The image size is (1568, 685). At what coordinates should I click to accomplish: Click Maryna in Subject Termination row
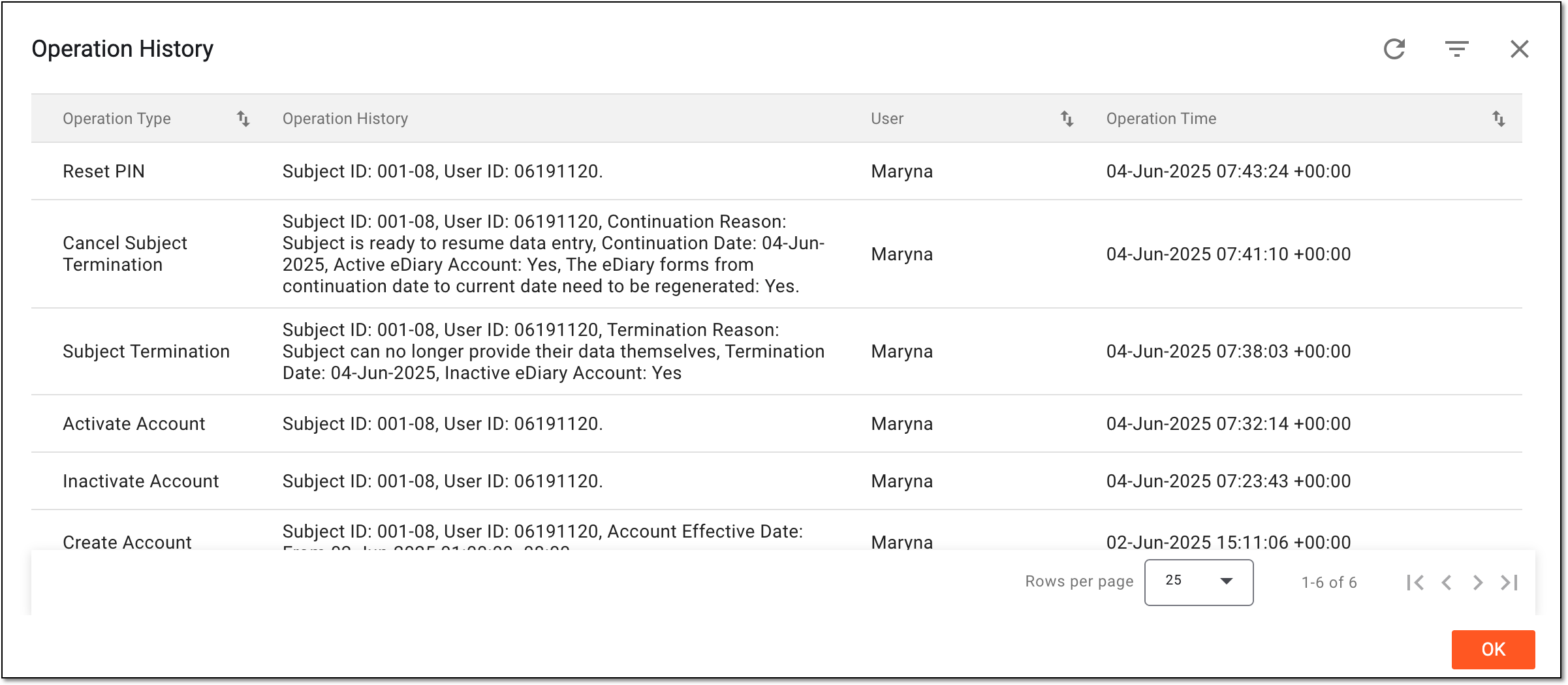click(x=902, y=352)
